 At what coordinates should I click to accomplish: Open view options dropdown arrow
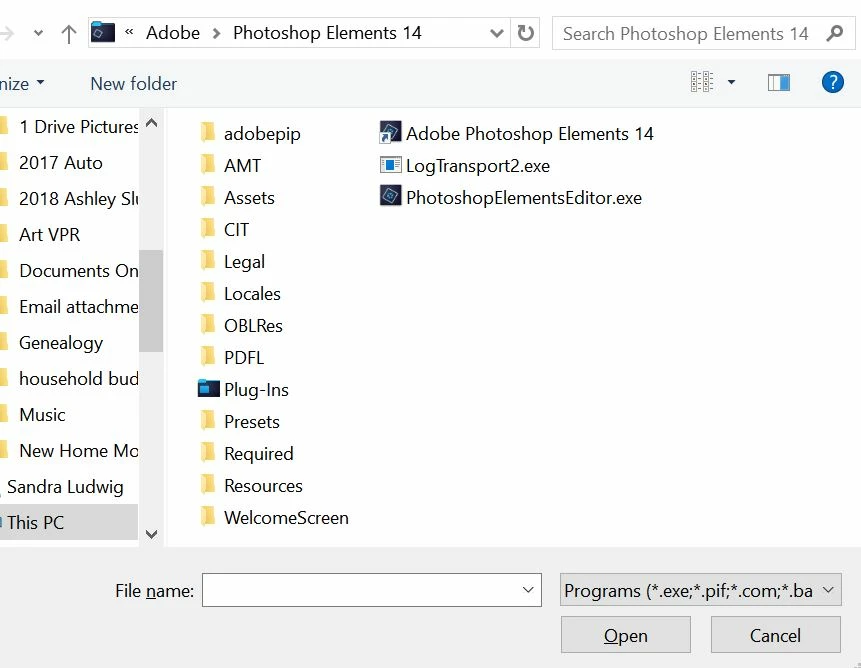731,82
